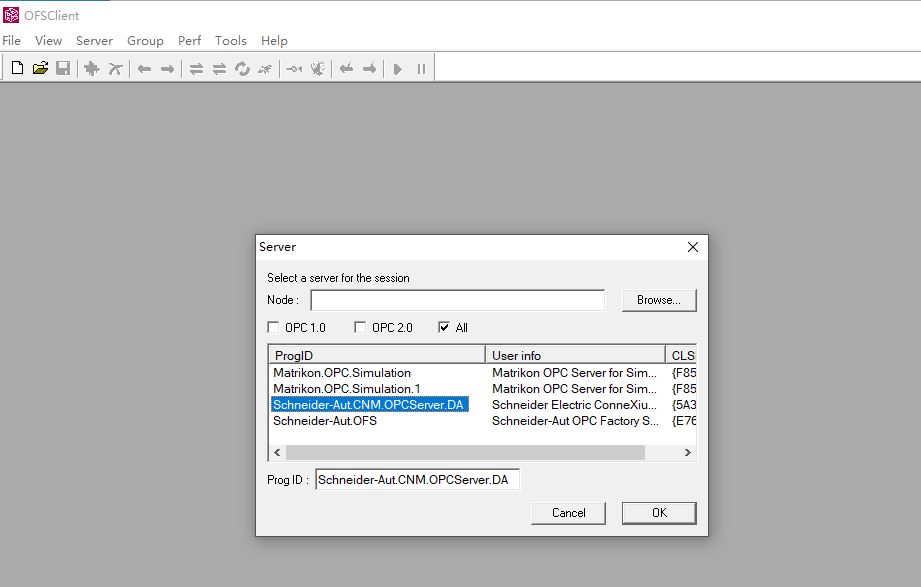921x587 pixels.
Task: Click the Pause toolbar icon
Action: pos(421,69)
